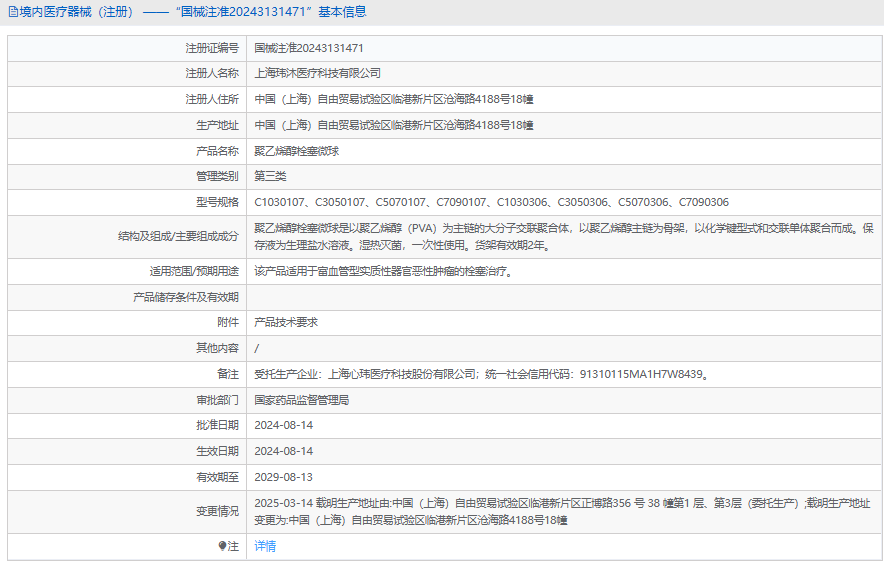Select the registration number 国械注准20243131471 value
This screenshot has height=568, width=884.
pos(308,48)
